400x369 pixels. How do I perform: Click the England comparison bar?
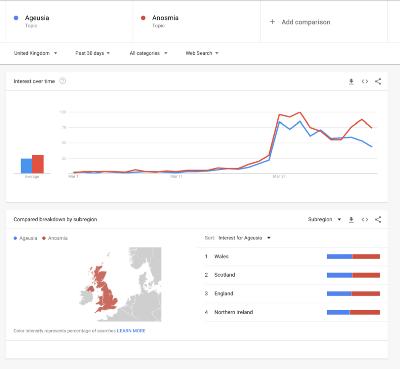coord(353,294)
